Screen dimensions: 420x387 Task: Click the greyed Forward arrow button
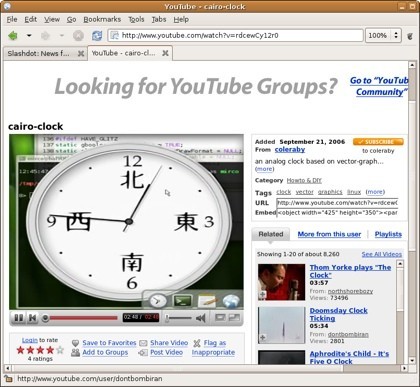45,35
